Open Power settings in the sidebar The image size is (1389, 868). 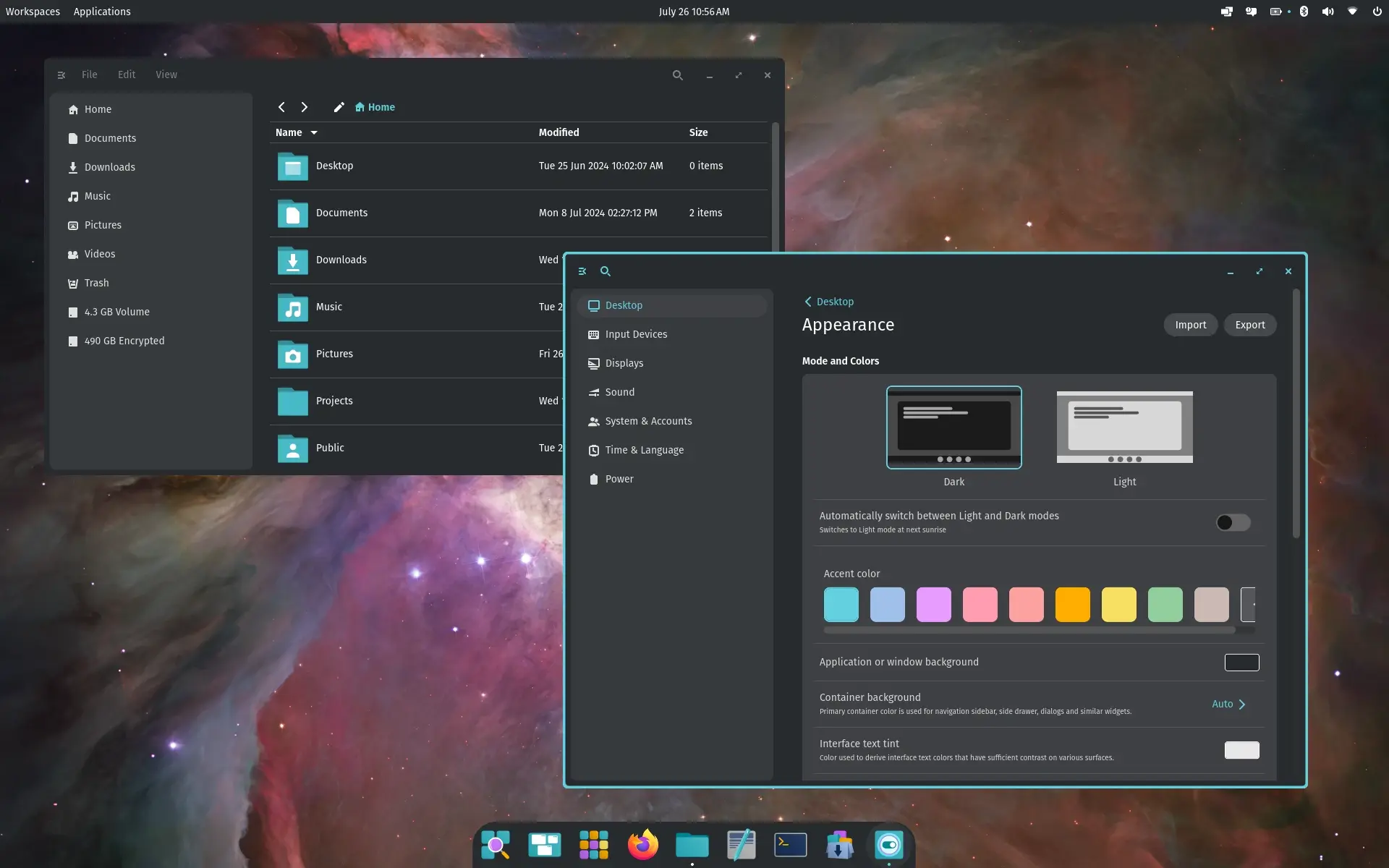(x=619, y=479)
